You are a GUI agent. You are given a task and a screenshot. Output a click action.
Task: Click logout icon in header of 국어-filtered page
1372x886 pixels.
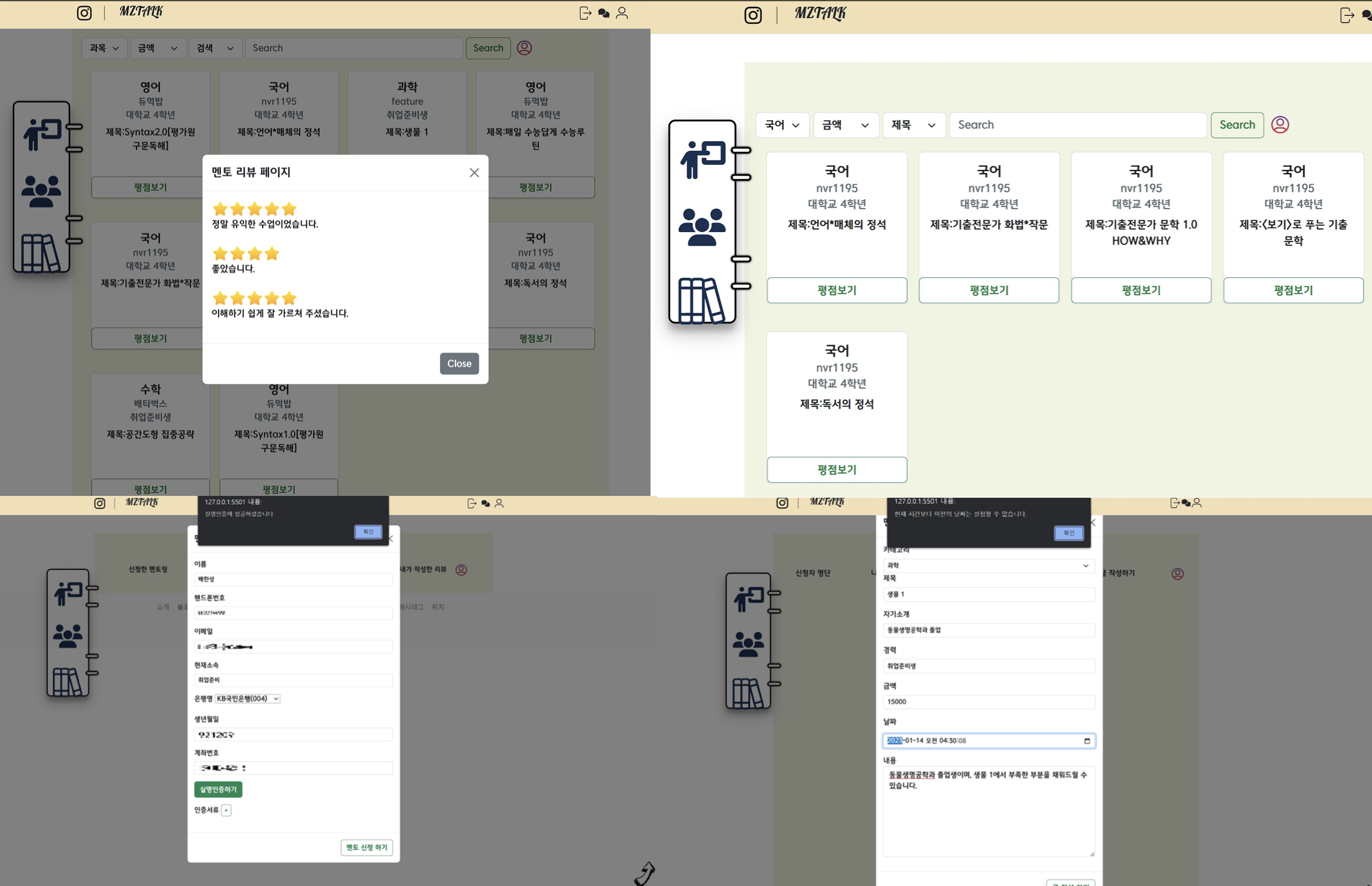point(1346,15)
